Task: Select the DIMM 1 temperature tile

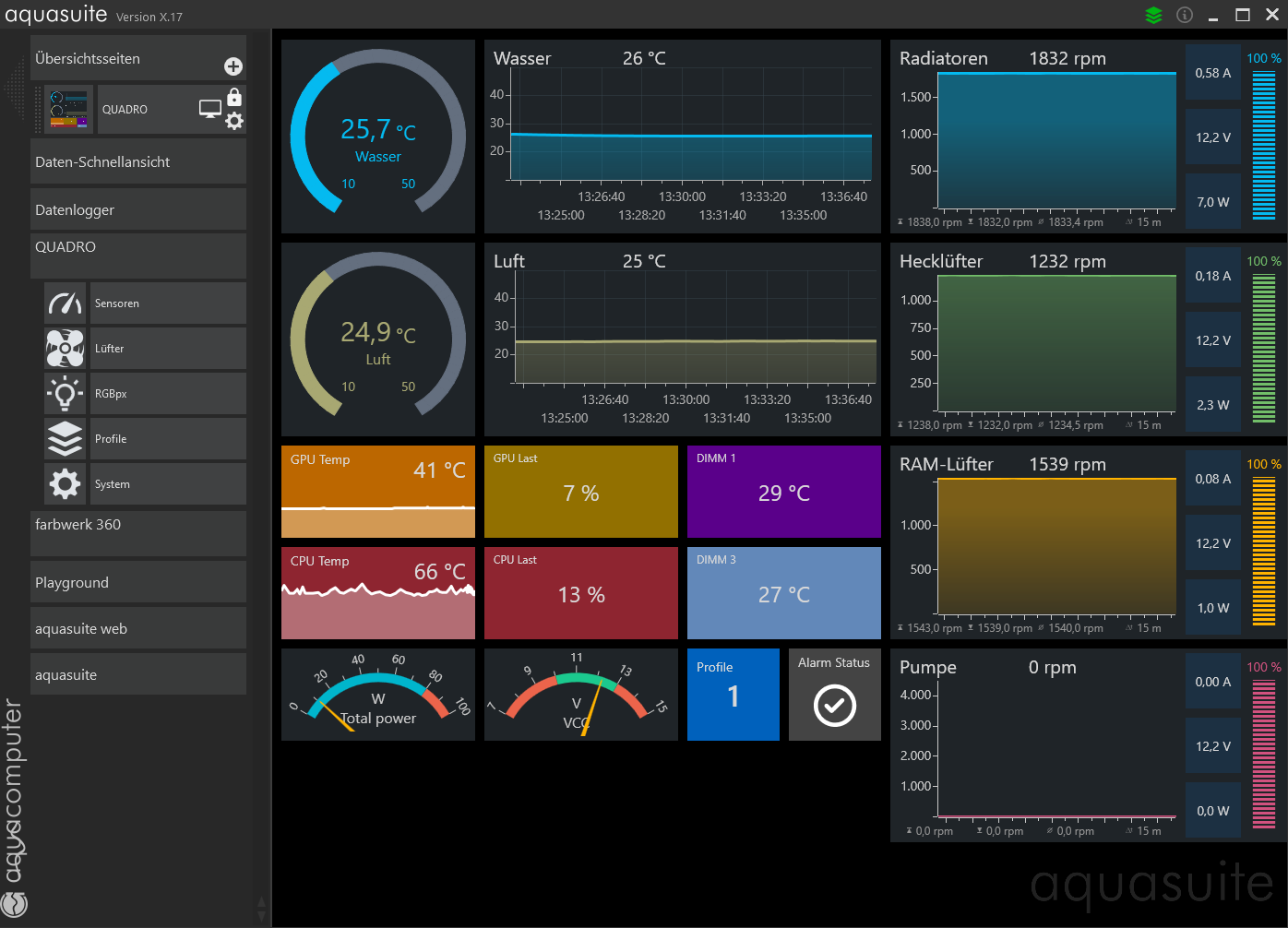Action: pyautogui.click(x=784, y=492)
